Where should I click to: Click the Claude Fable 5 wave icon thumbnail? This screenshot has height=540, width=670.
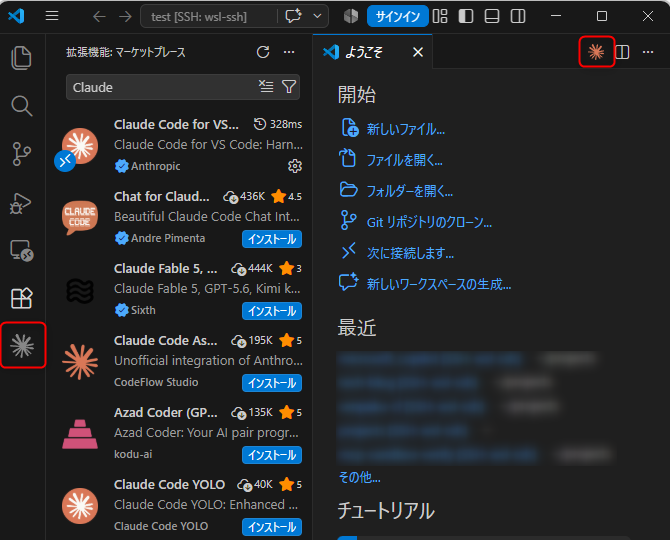[80, 291]
